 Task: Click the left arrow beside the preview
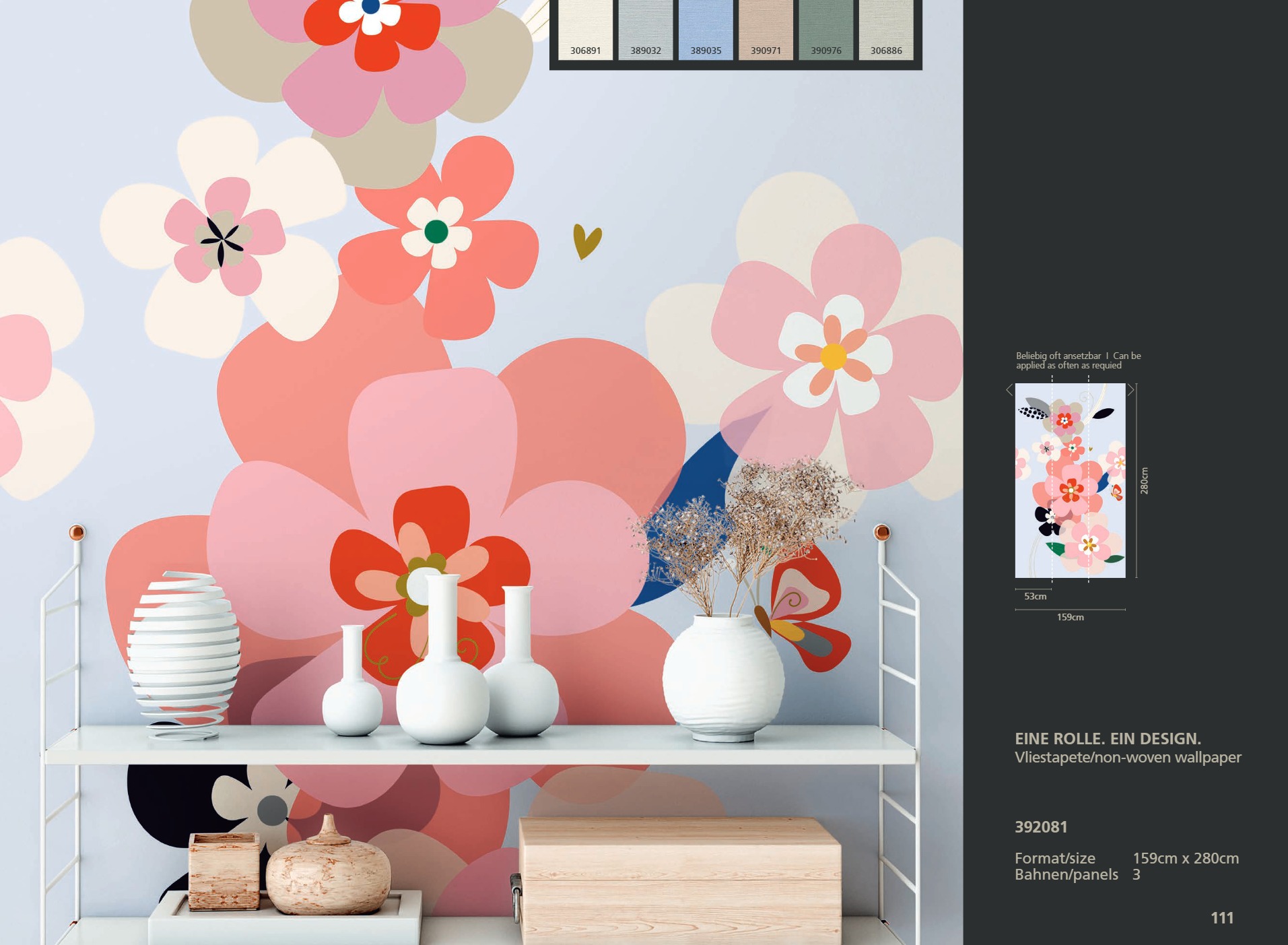point(1009,390)
